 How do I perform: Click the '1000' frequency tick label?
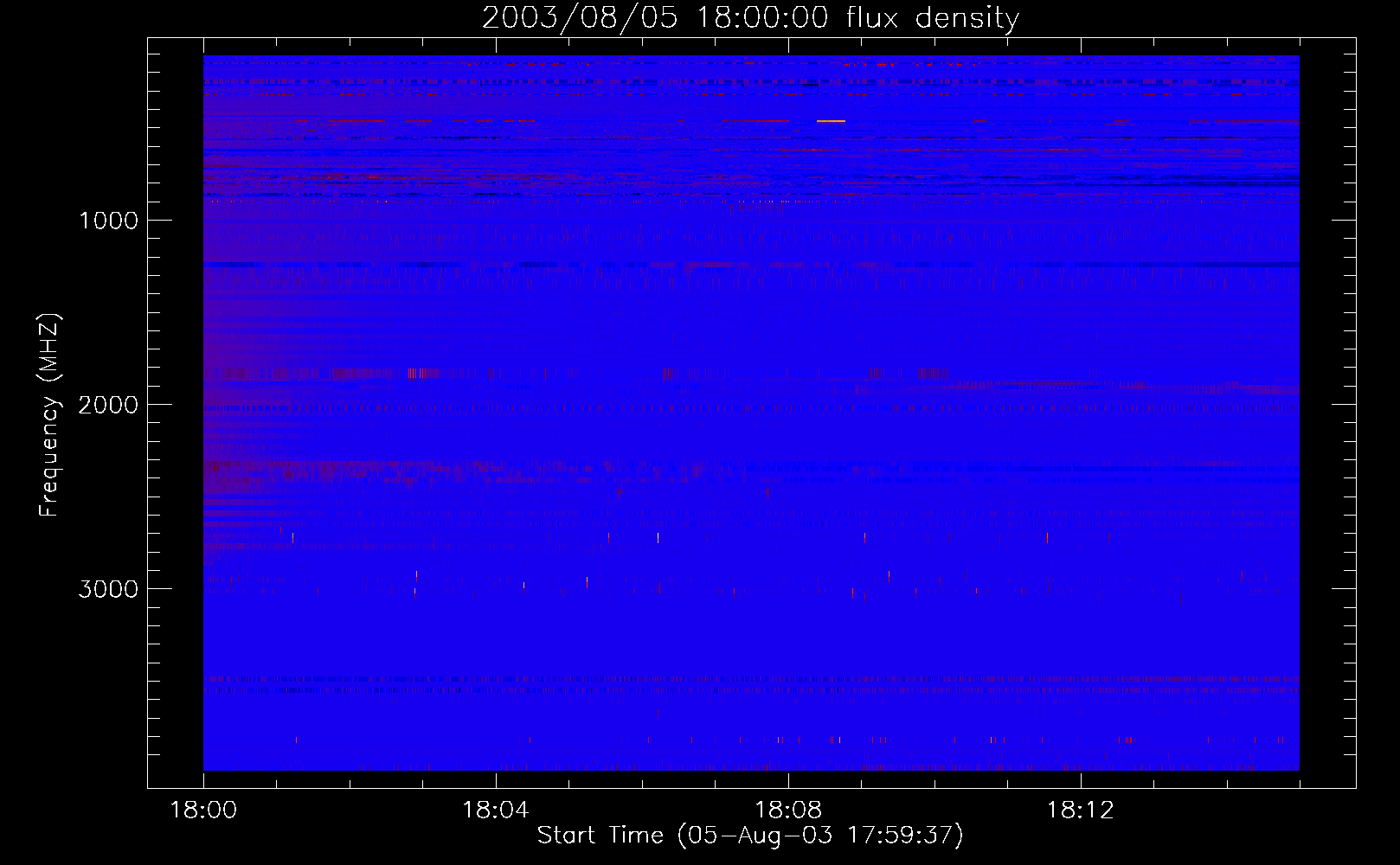pos(108,221)
